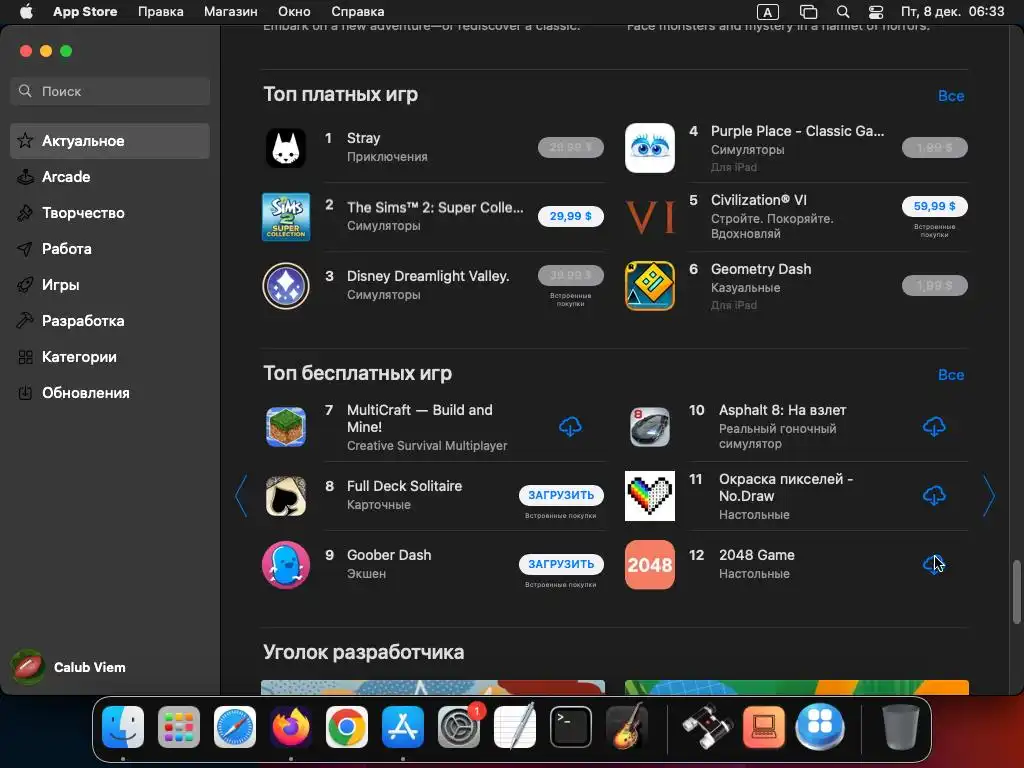Click the Stray price button
This screenshot has width=1024, height=768.
[570, 148]
